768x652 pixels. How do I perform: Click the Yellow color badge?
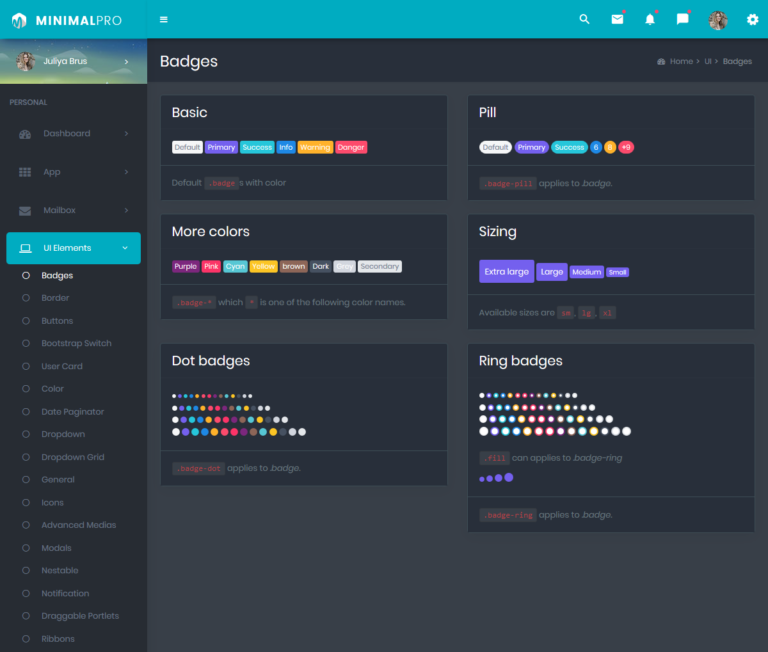tap(264, 266)
